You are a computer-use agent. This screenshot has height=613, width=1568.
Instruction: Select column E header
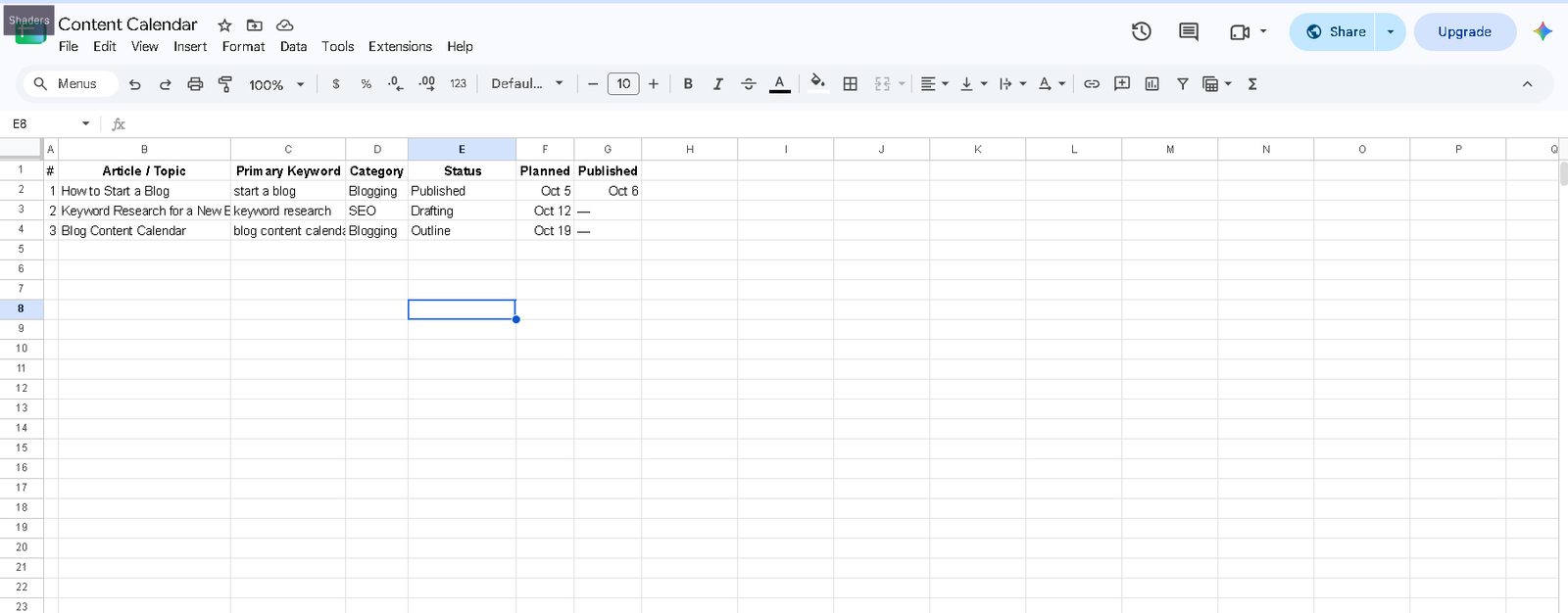pyautogui.click(x=462, y=149)
